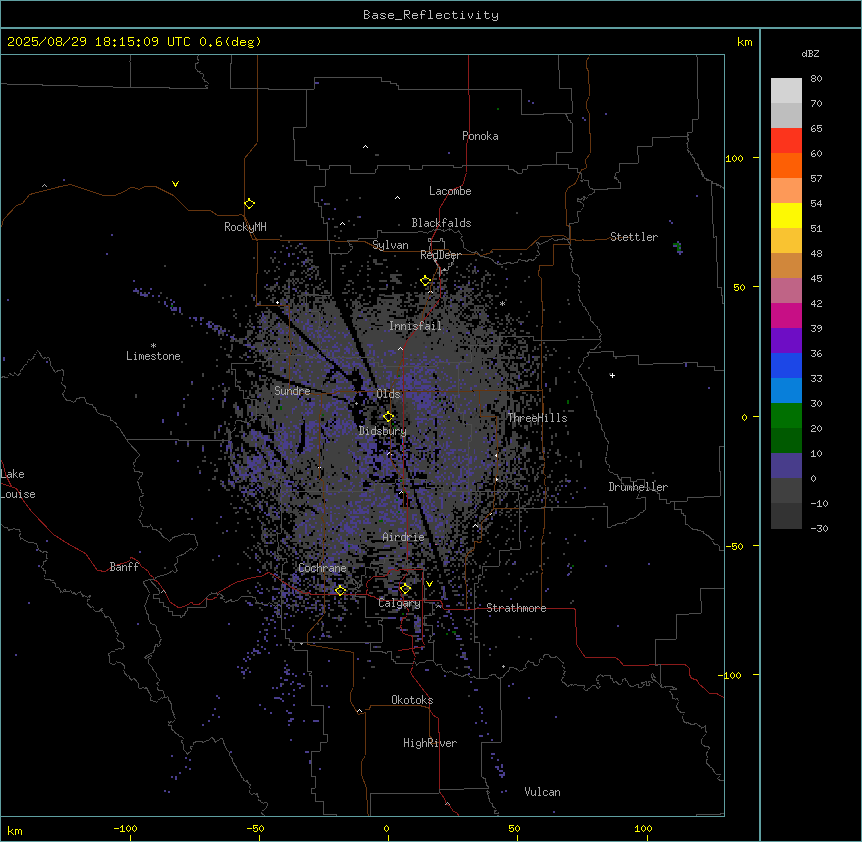Select the Okotoks label
The height and width of the screenshot is (842, 862).
click(412, 700)
